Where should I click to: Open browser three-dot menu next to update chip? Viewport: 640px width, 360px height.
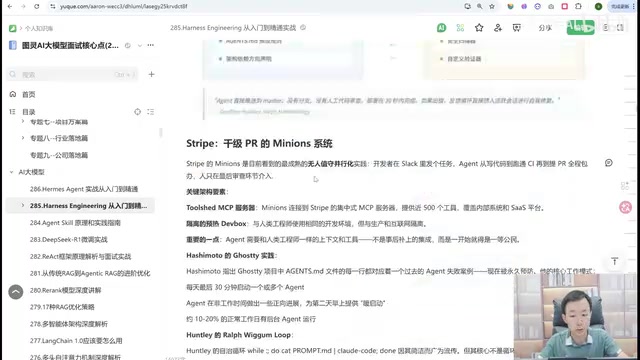pos(633,6)
